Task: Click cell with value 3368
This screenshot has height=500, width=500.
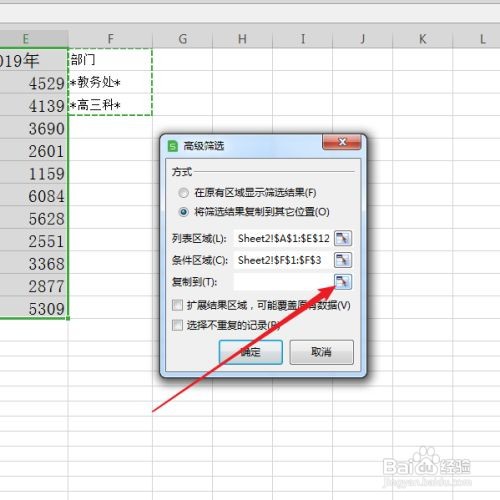Action: 34,264
